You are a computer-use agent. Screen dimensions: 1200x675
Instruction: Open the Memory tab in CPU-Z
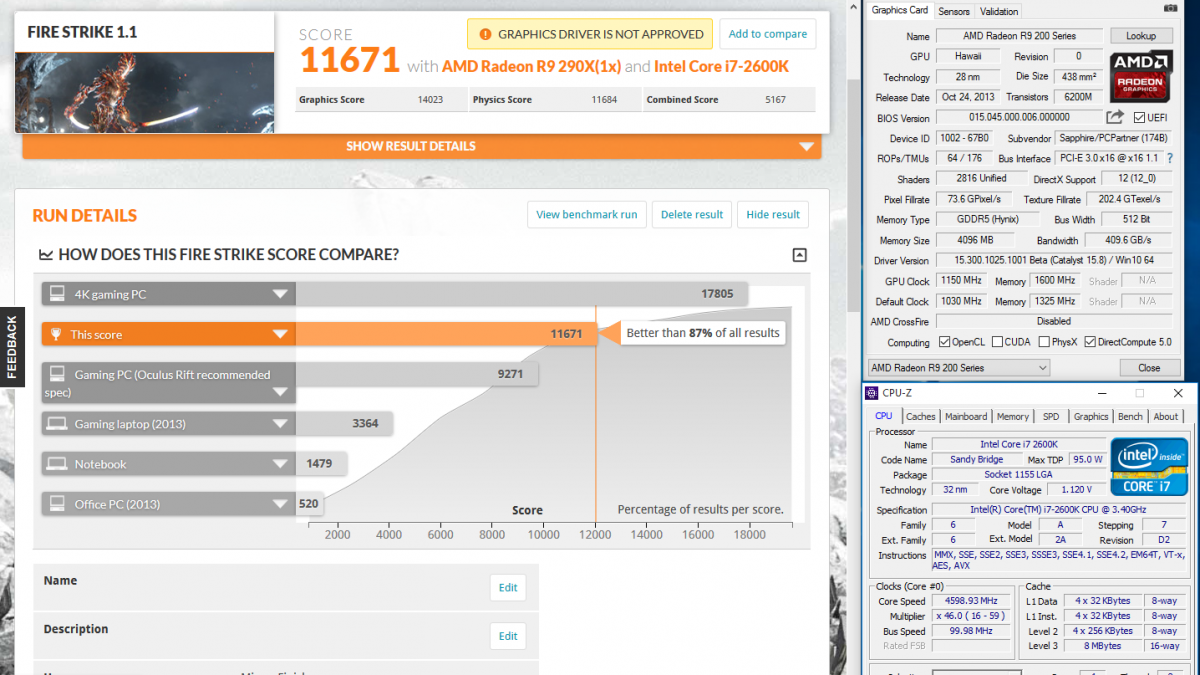(x=1013, y=417)
